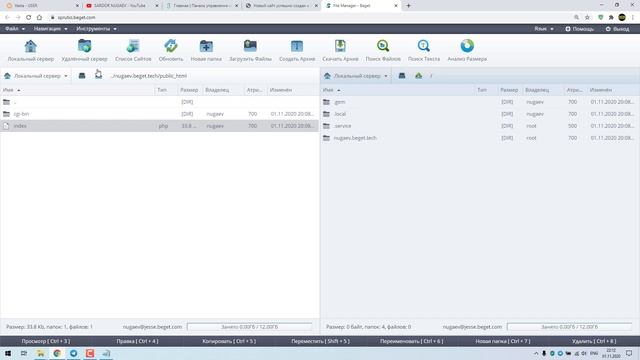Click left panel root-directory drive icon
This screenshot has width=640, height=360.
[x=82, y=76]
